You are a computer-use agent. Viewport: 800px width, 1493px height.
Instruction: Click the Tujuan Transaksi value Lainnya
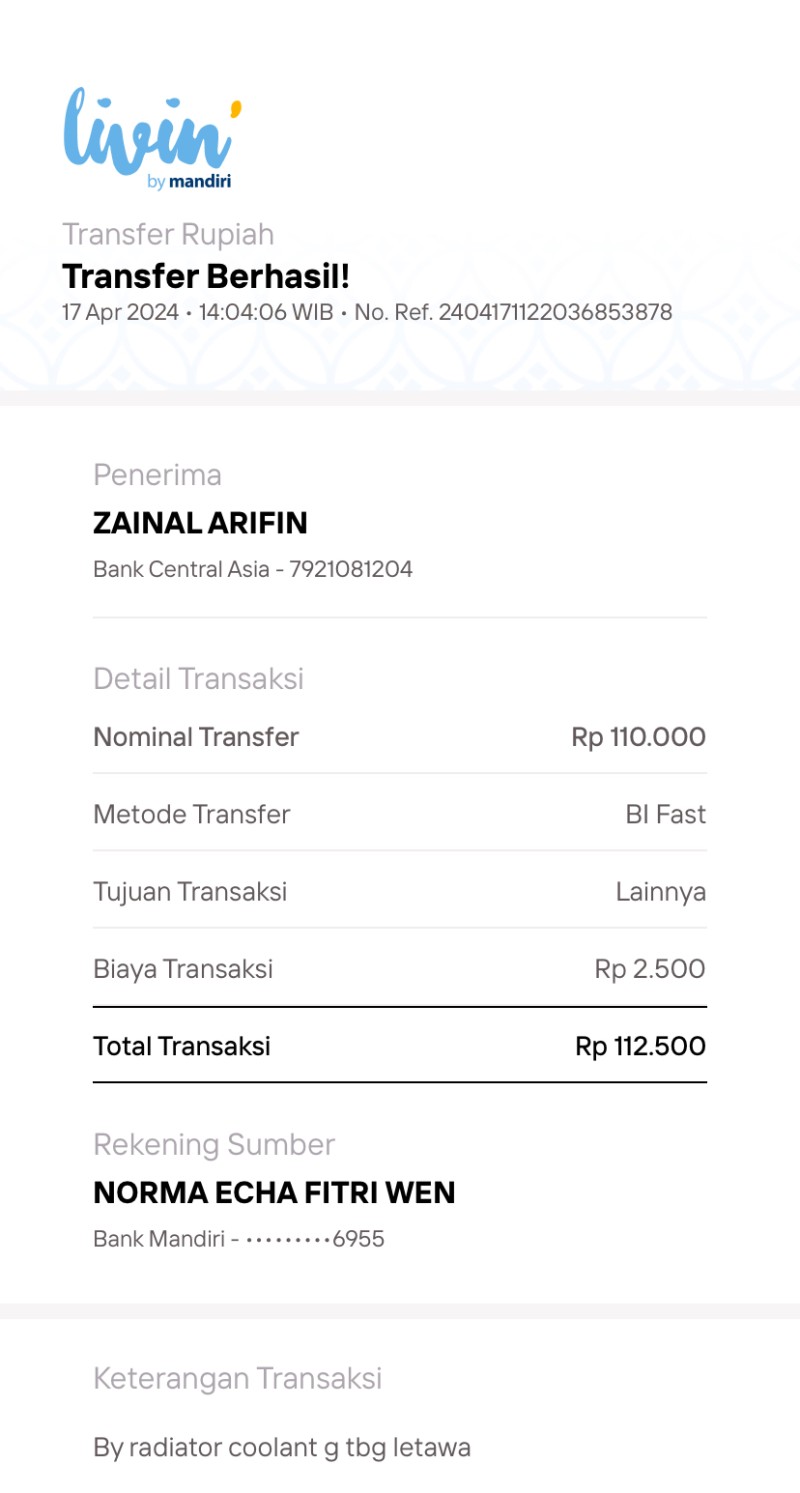click(661, 892)
